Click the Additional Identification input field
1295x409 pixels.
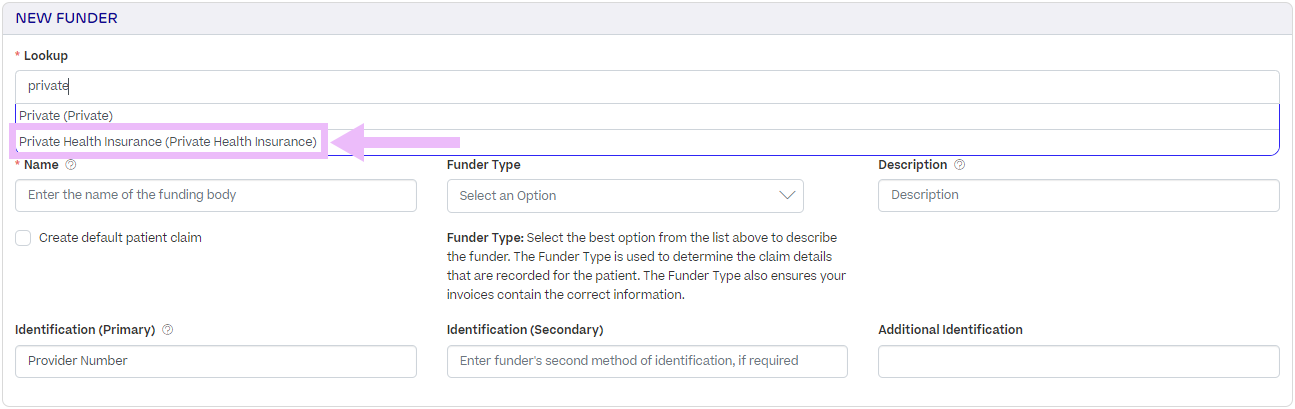coord(1079,361)
